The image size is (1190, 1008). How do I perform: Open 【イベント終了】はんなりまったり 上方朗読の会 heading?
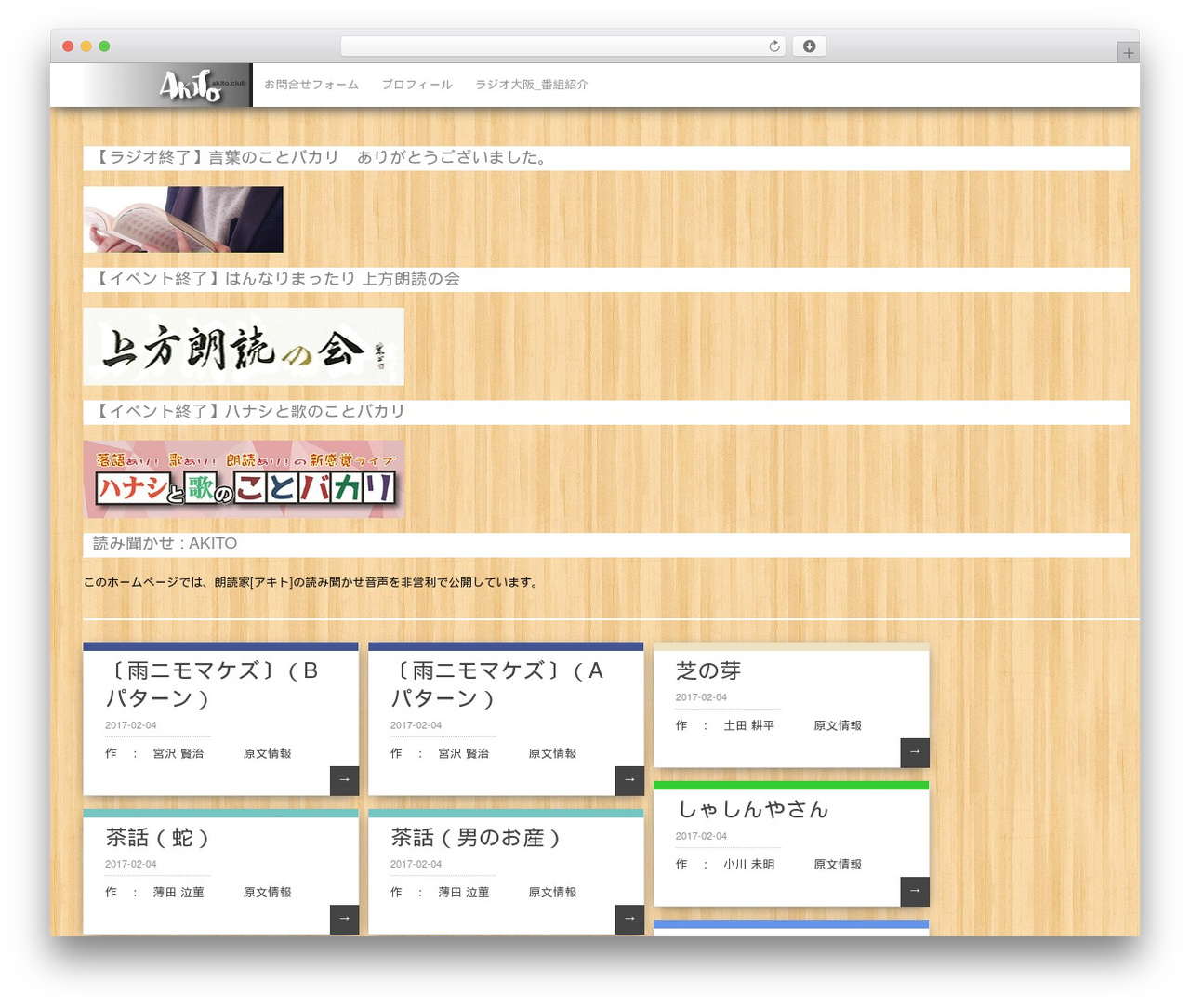[x=606, y=280]
